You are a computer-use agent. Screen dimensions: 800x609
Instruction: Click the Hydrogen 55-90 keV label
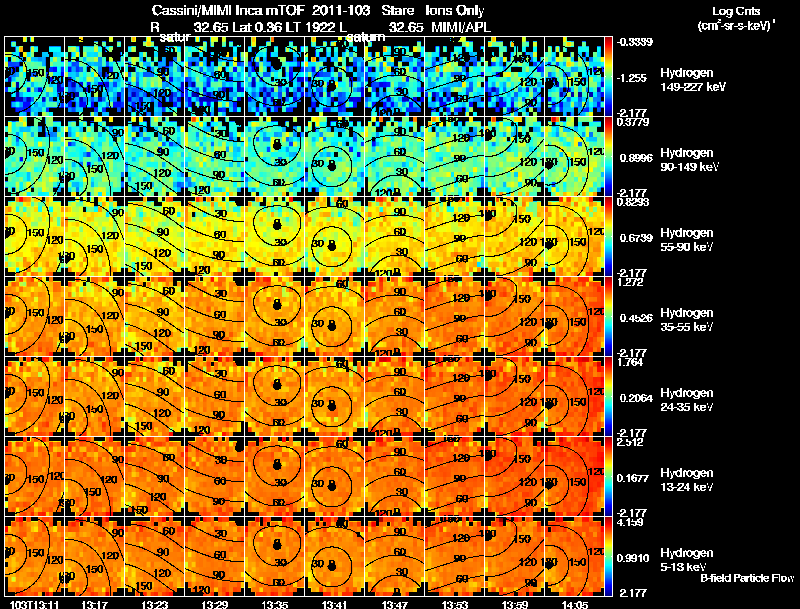click(x=687, y=240)
